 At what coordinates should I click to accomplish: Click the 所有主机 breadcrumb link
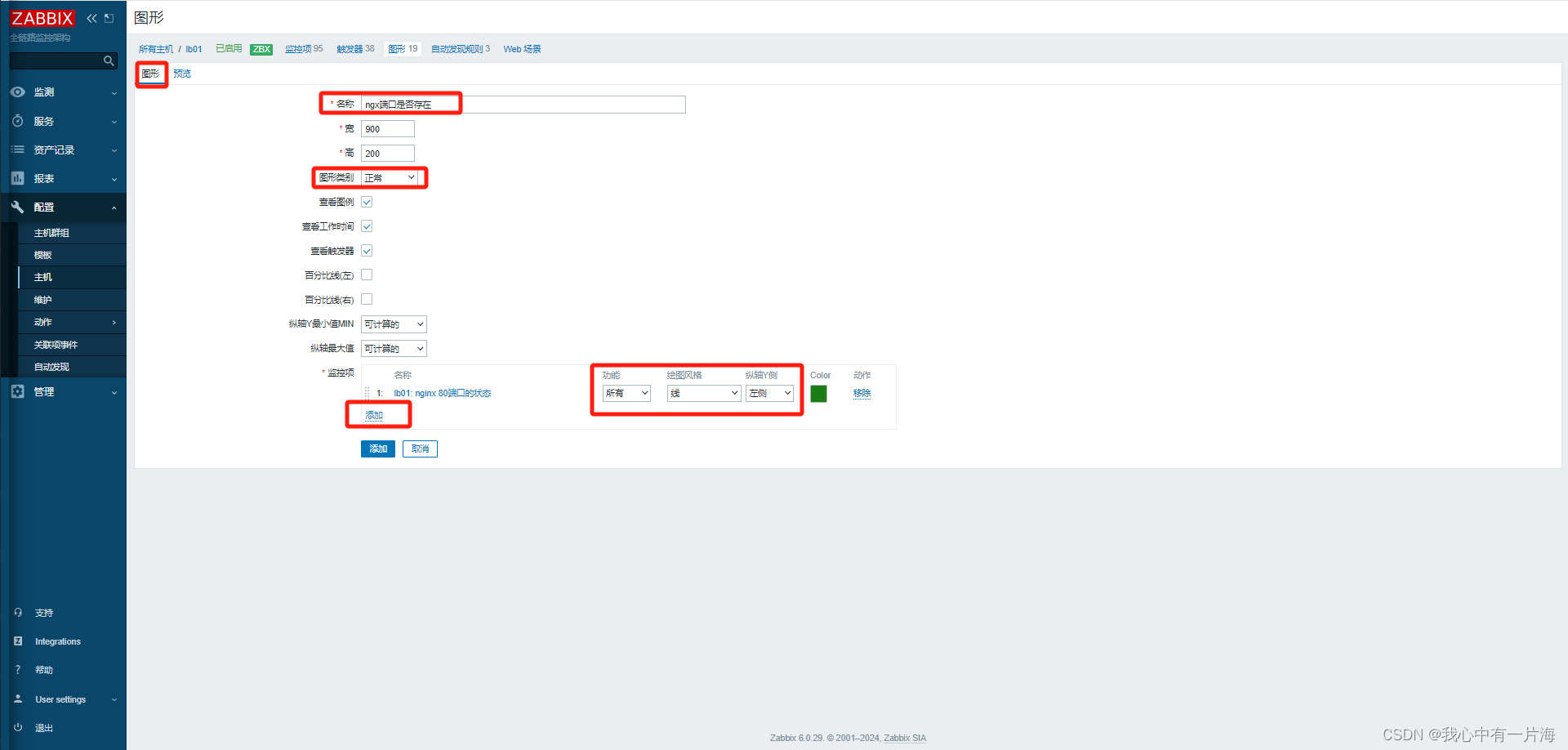pyautogui.click(x=156, y=49)
